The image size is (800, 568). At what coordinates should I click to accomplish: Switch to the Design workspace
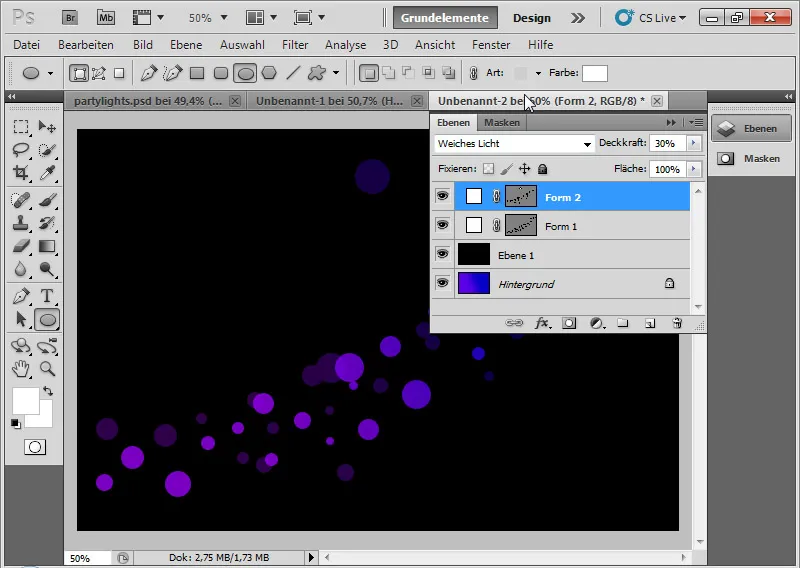532,18
